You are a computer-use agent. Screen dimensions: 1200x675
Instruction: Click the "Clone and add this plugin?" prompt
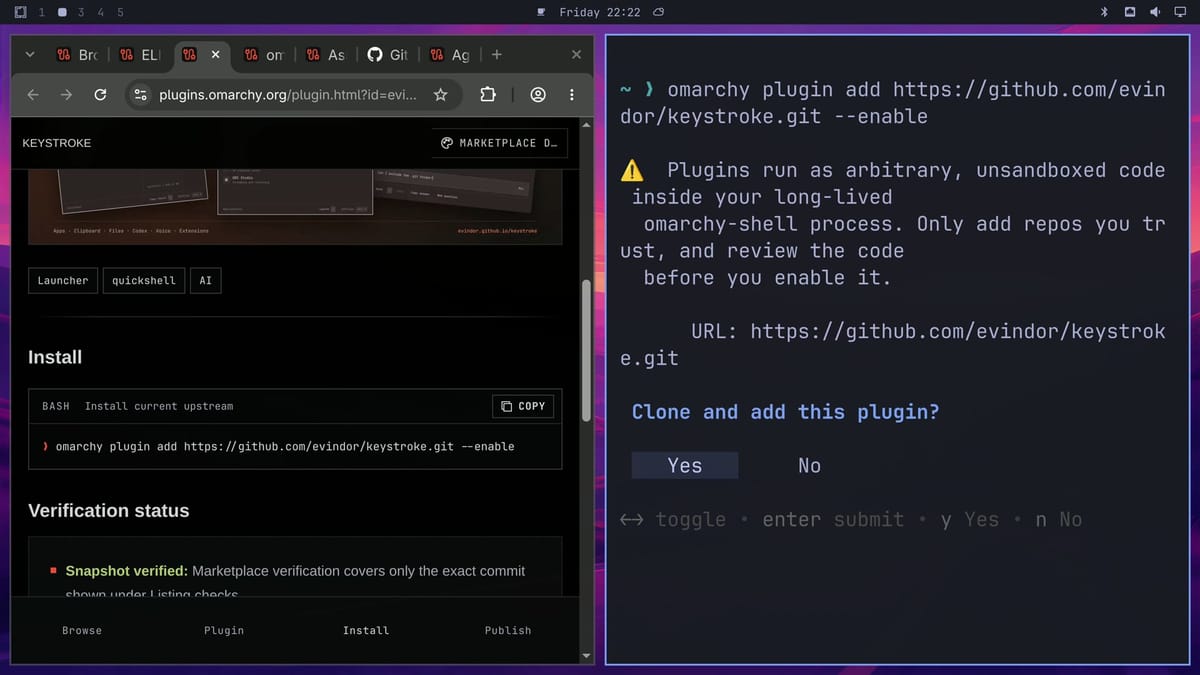786,412
